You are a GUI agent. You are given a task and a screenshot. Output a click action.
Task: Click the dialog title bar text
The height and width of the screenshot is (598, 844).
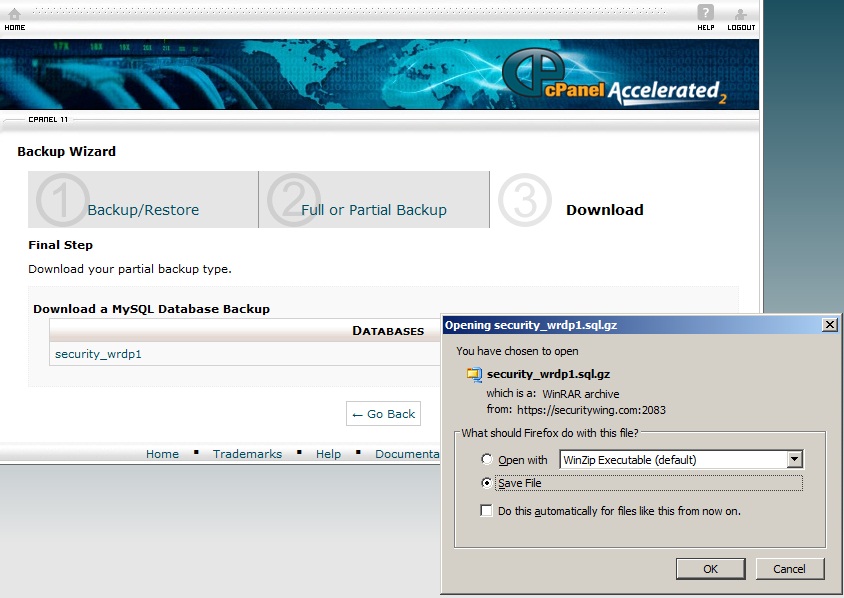(531, 325)
